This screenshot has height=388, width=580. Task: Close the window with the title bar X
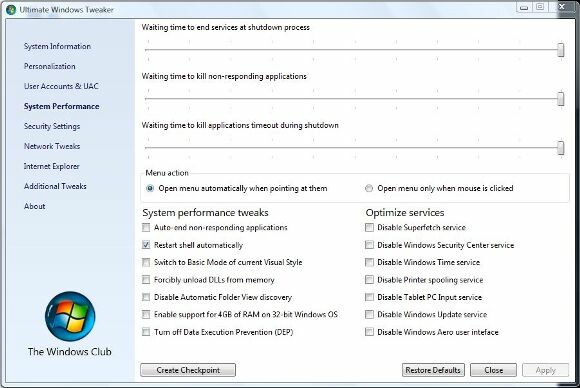562,7
